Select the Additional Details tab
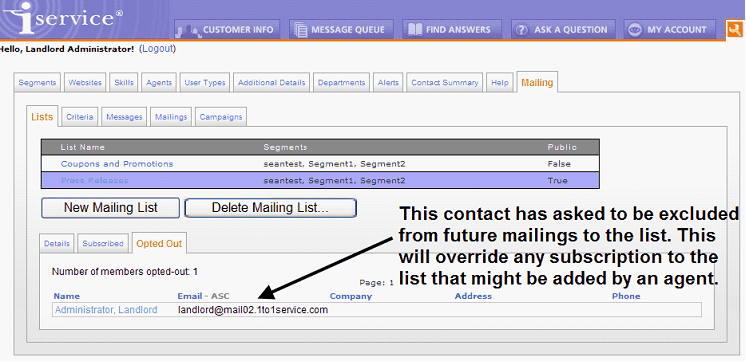Screen dimensions: 746x362 click(272, 82)
